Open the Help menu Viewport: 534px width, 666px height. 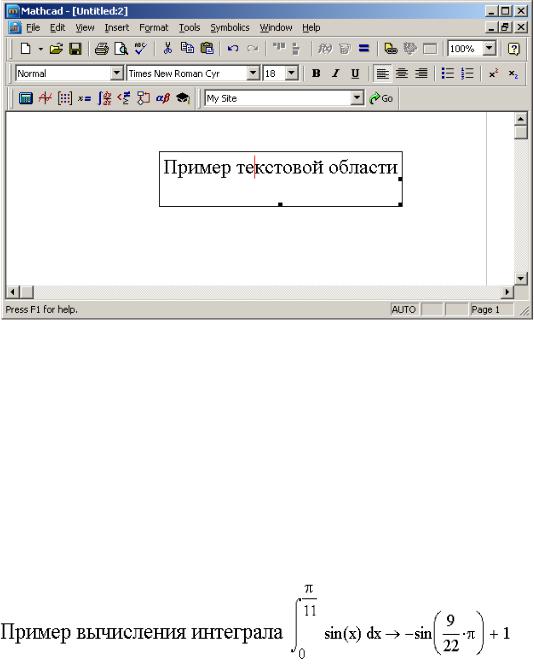[x=311, y=28]
